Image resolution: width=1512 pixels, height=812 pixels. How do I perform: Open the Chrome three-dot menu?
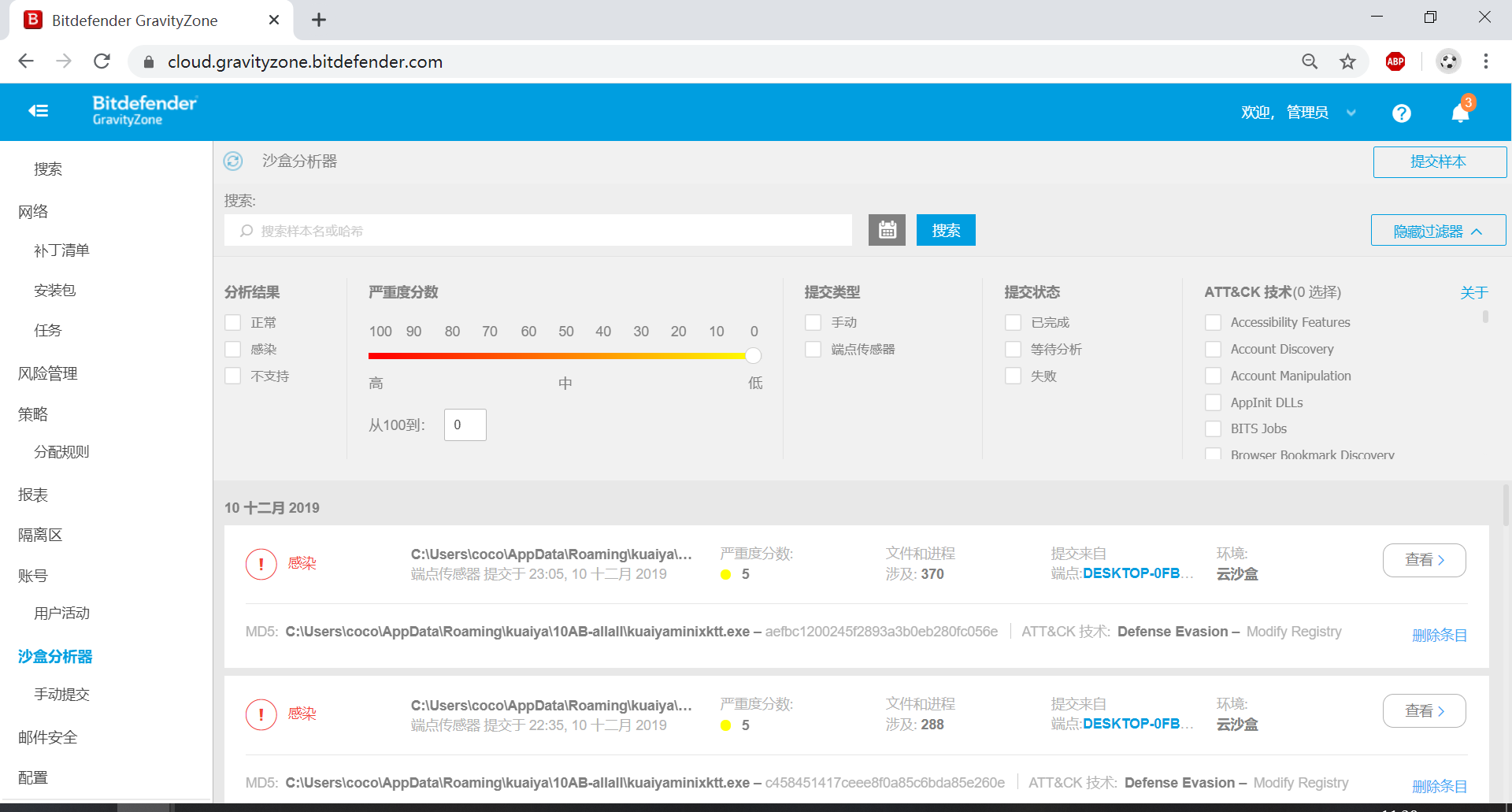click(1486, 61)
